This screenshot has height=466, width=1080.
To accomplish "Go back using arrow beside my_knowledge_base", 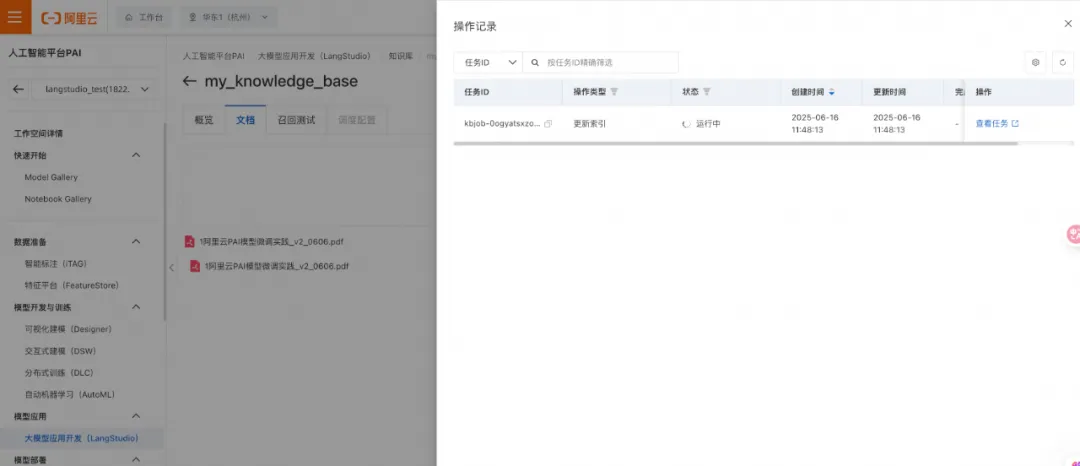I will pos(189,81).
